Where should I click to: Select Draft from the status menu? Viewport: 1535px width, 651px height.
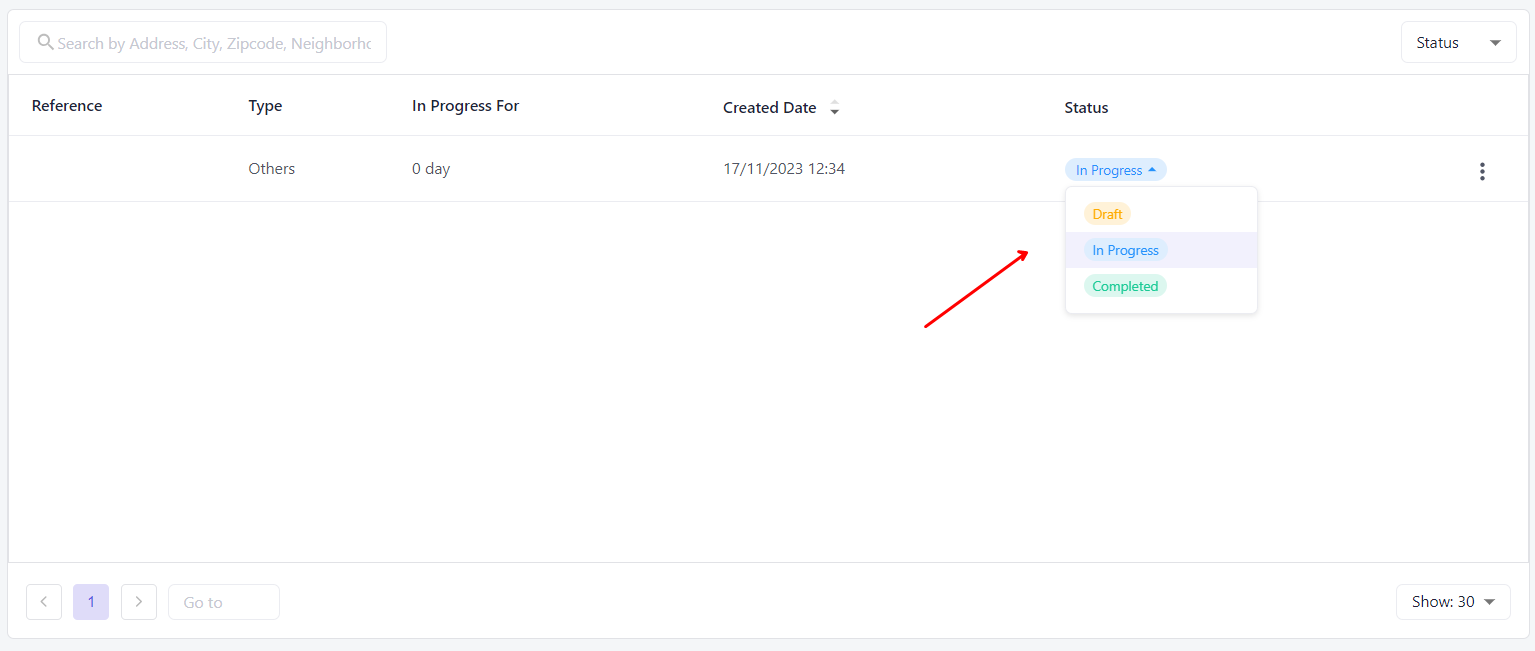coord(1107,214)
